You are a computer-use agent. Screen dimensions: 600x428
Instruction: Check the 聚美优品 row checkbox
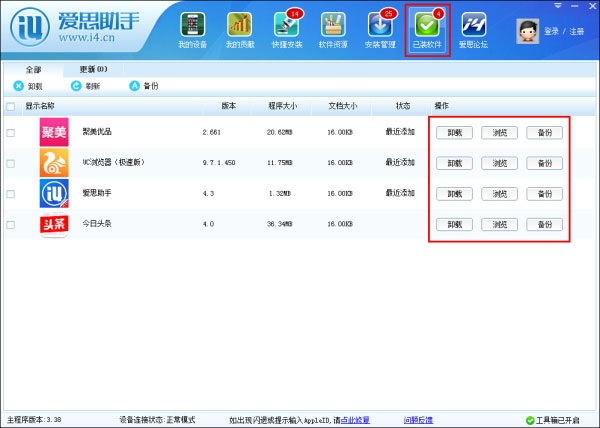pyautogui.click(x=11, y=133)
